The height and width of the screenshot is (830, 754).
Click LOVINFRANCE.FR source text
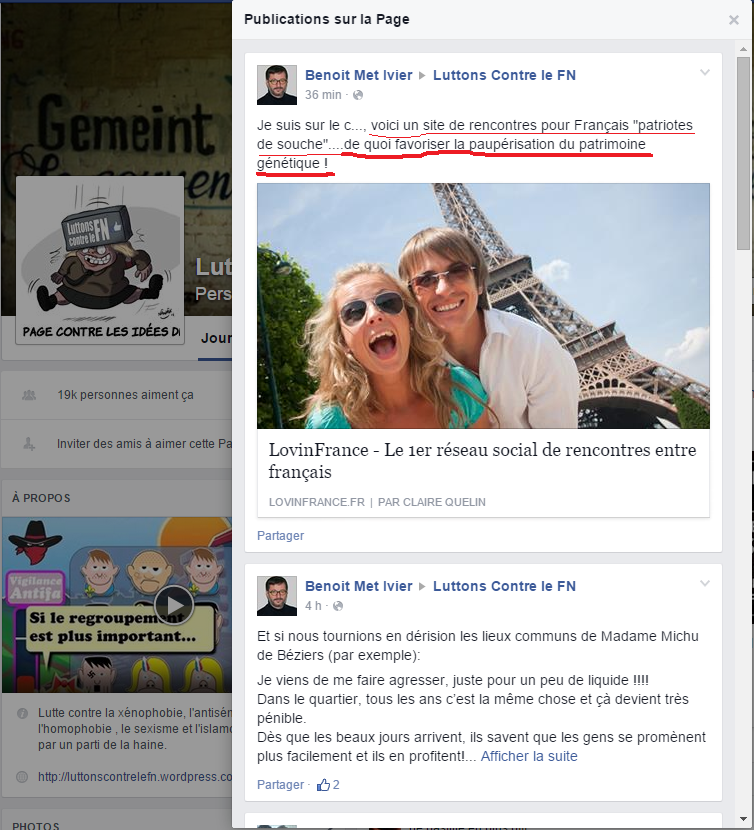[317, 502]
